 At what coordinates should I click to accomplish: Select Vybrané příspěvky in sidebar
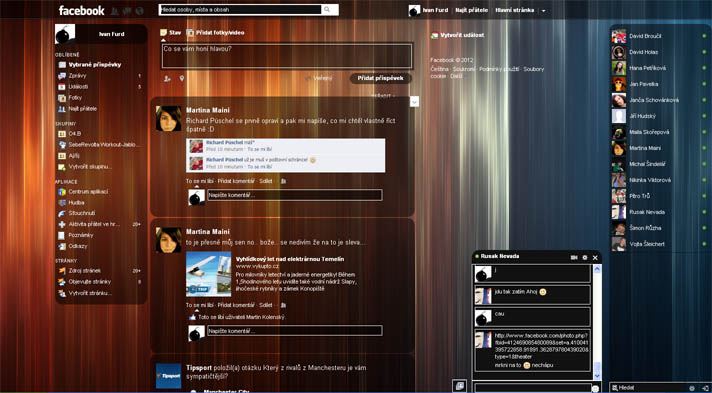click(x=95, y=65)
